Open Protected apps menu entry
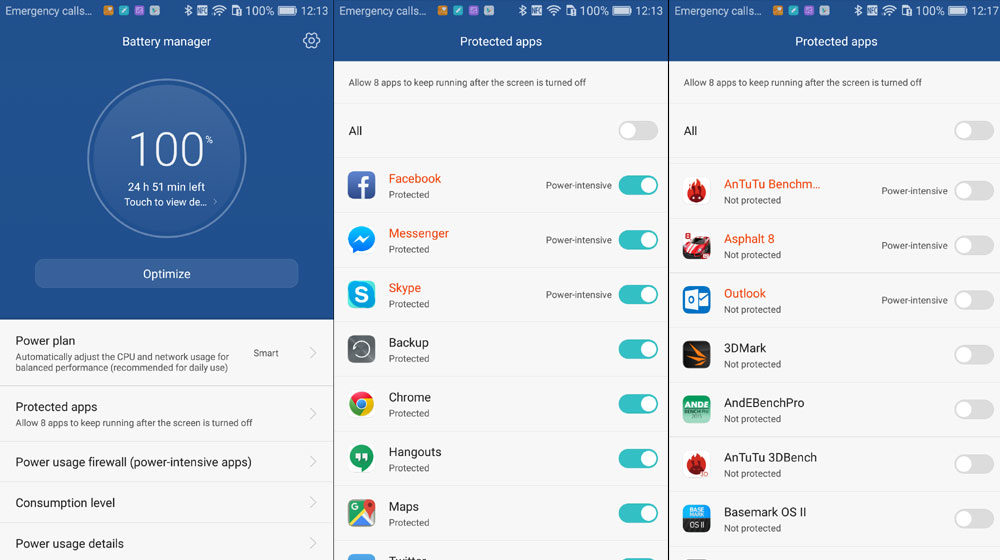Image resolution: width=1000 pixels, height=560 pixels. click(x=166, y=414)
